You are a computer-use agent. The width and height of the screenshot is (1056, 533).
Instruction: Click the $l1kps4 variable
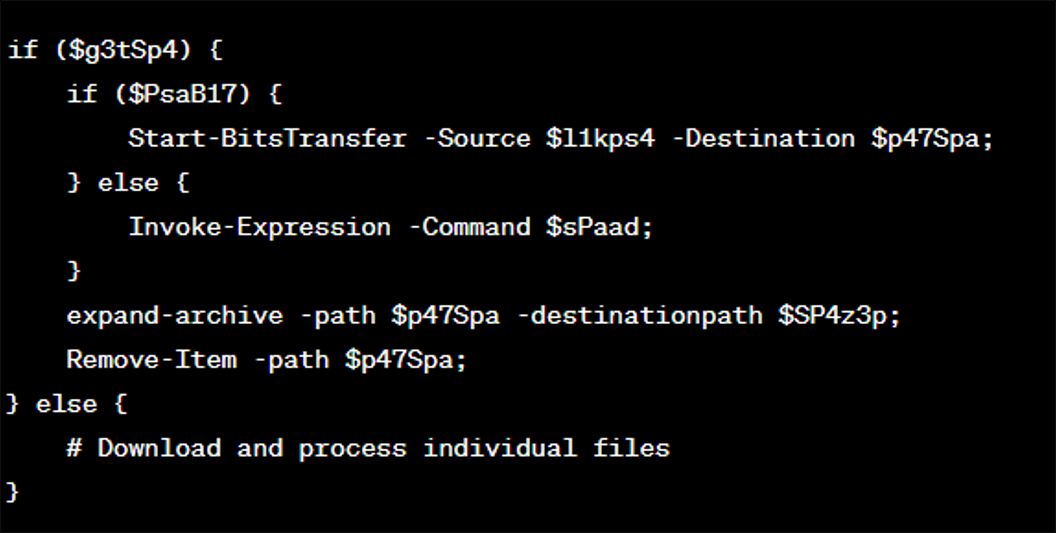pos(600,138)
